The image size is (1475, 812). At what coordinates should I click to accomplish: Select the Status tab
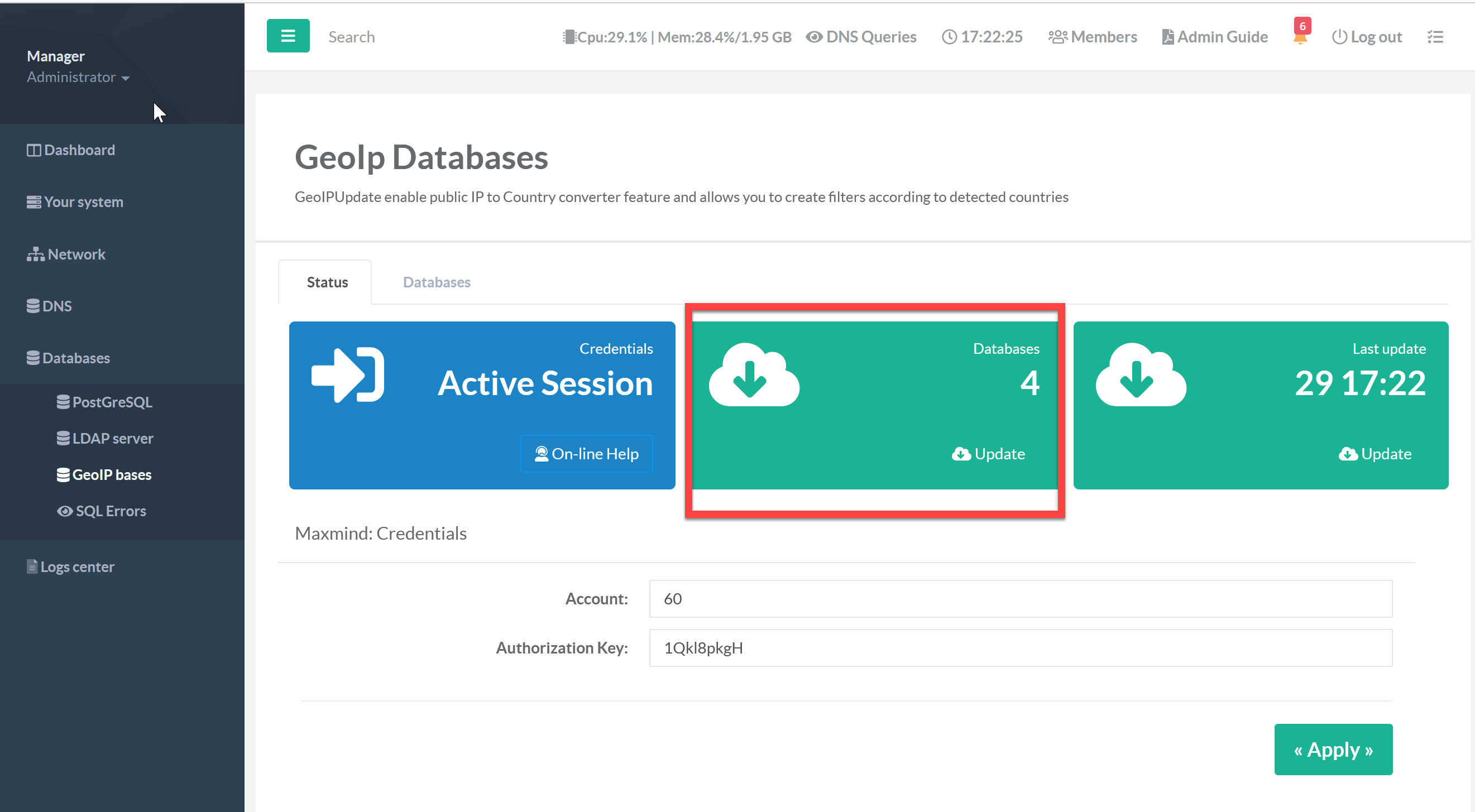[x=327, y=282]
